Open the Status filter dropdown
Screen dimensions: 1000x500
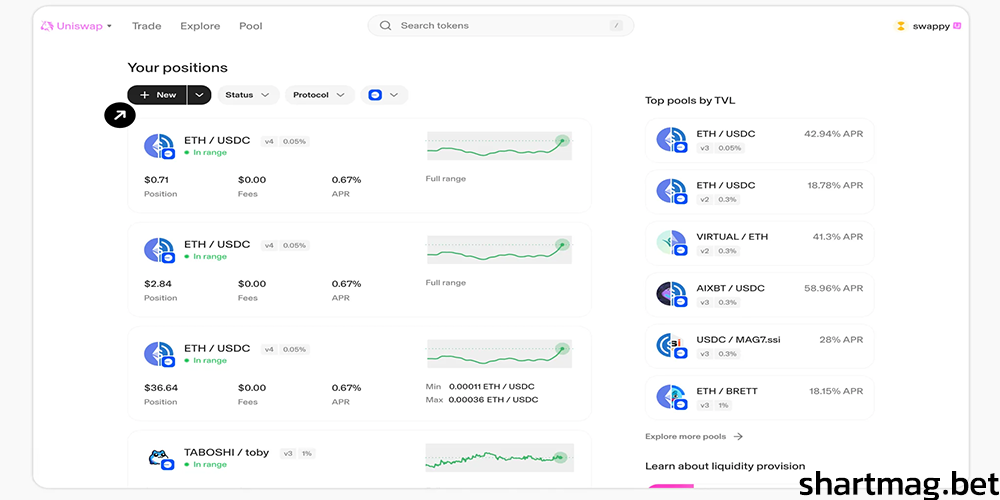[x=247, y=95]
